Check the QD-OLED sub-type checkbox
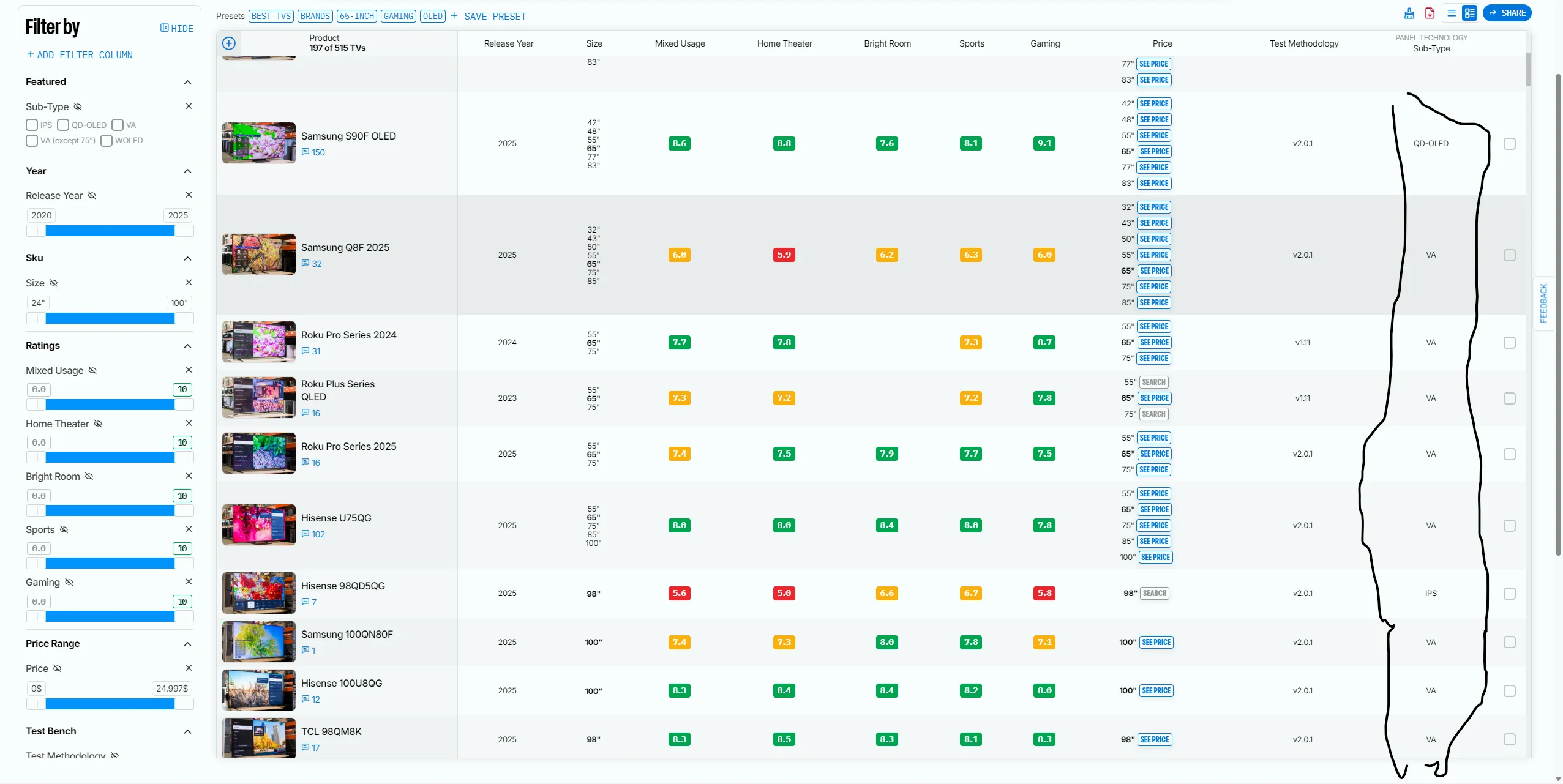The width and height of the screenshot is (1563, 784). coord(63,125)
